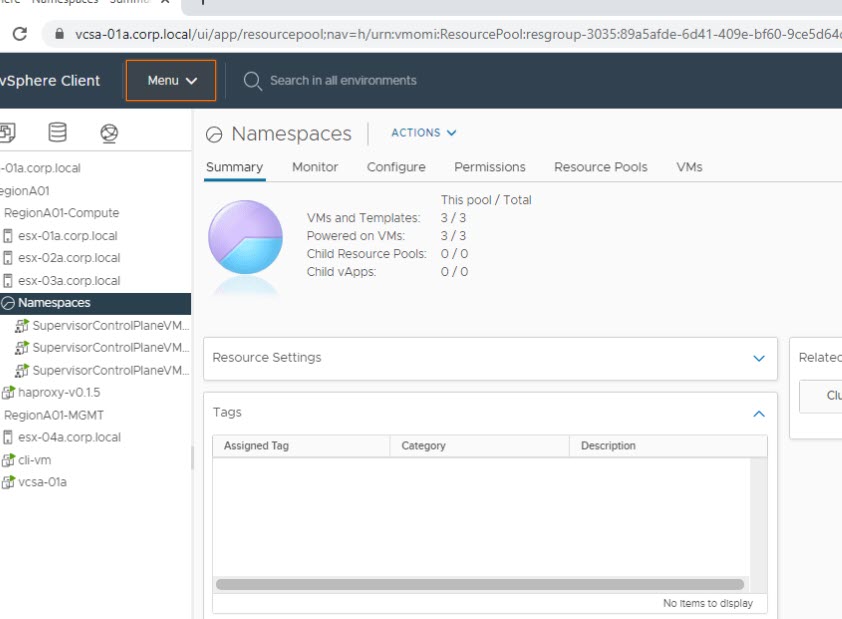Viewport: 842px width, 619px height.
Task: Open the Menu dropdown
Action: [171, 80]
